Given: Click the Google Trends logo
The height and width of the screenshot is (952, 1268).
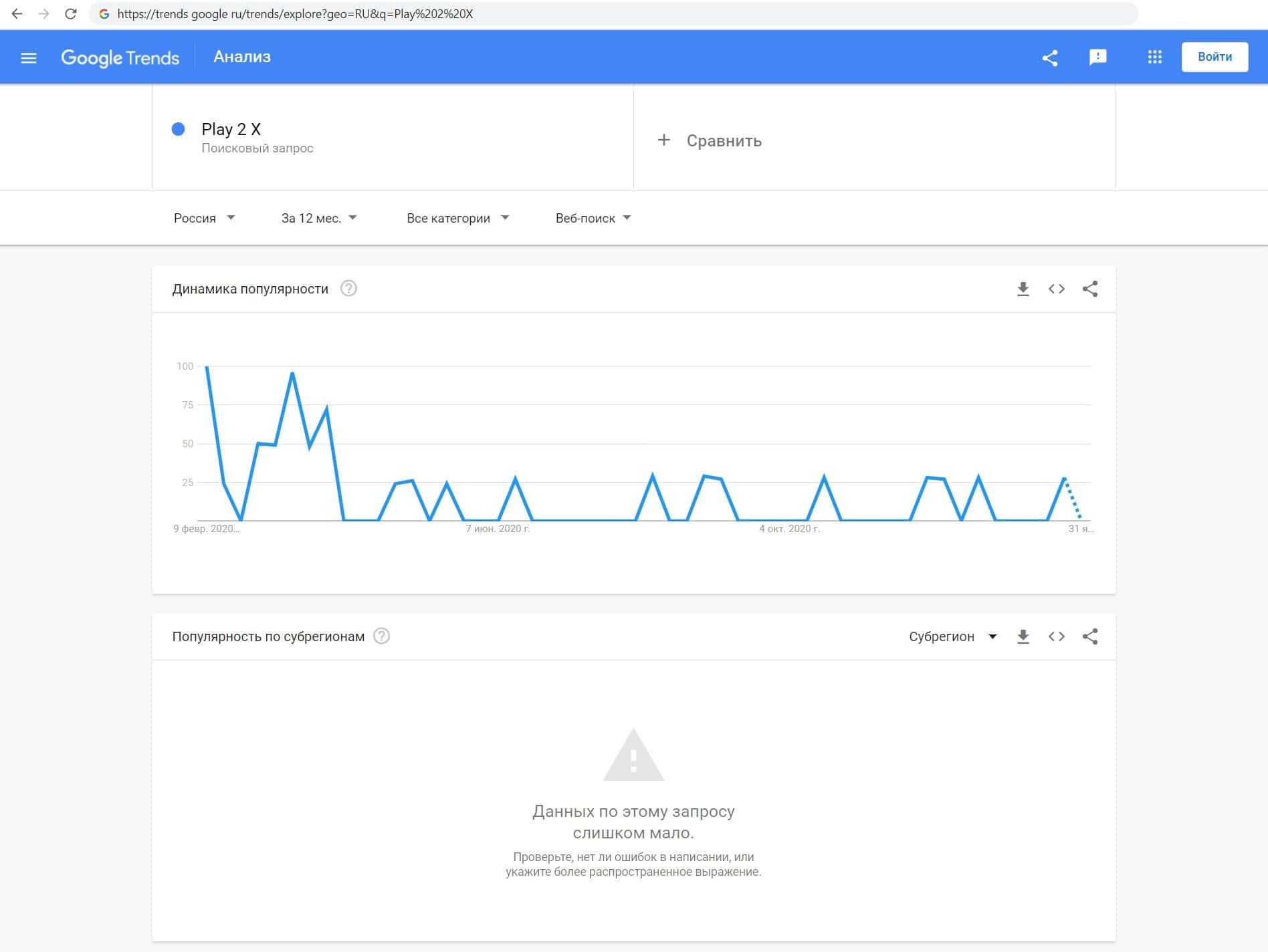Looking at the screenshot, I should click(120, 57).
